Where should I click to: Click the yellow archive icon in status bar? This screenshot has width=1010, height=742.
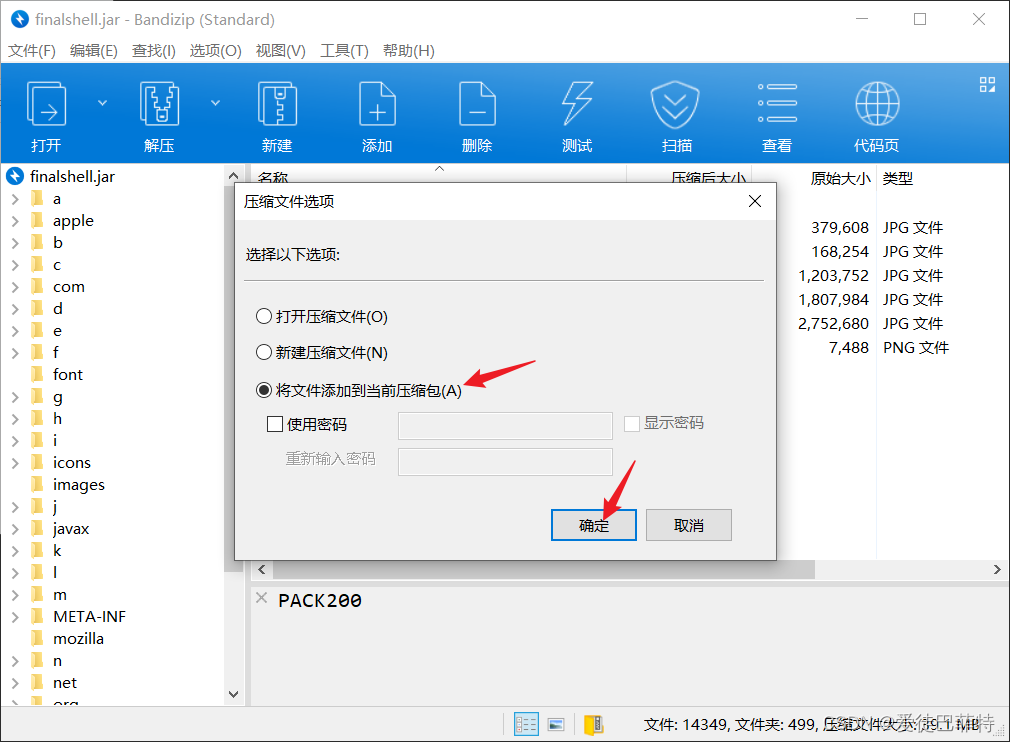click(593, 725)
